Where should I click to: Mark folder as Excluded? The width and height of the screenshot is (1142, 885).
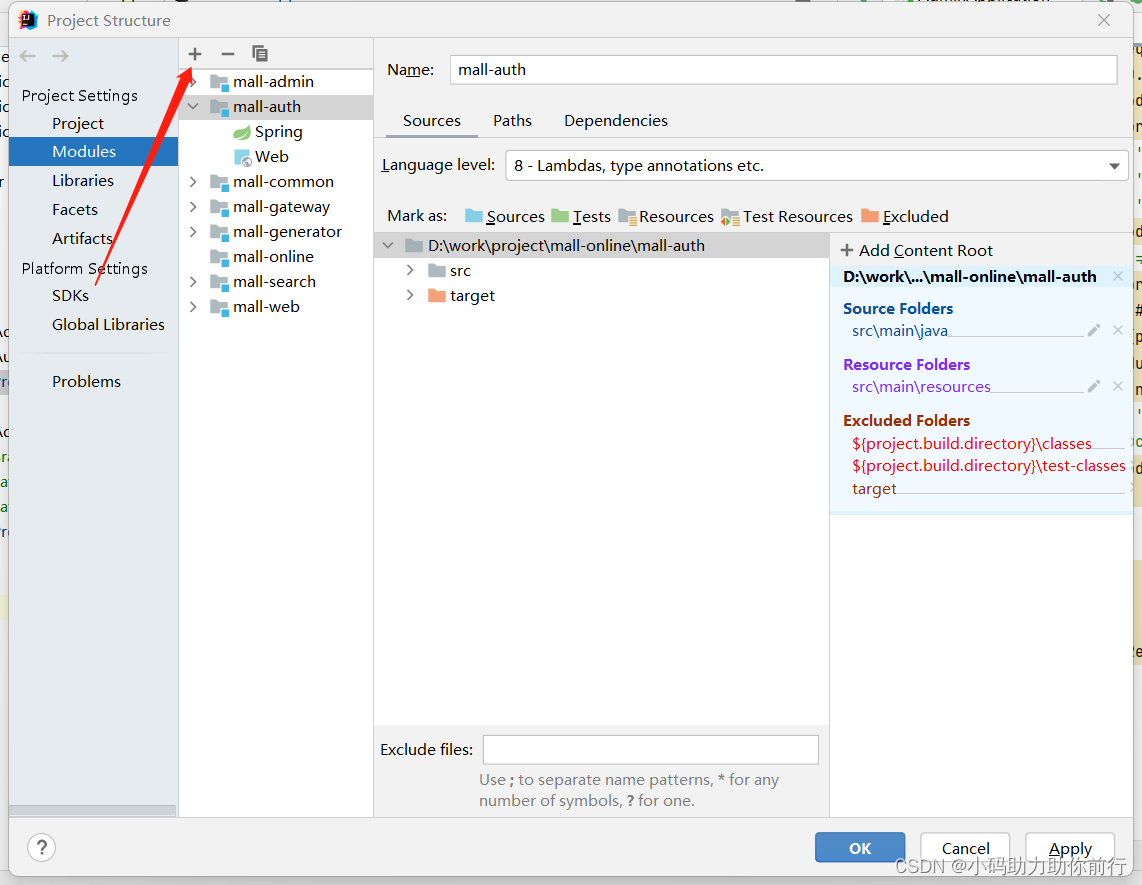point(905,216)
